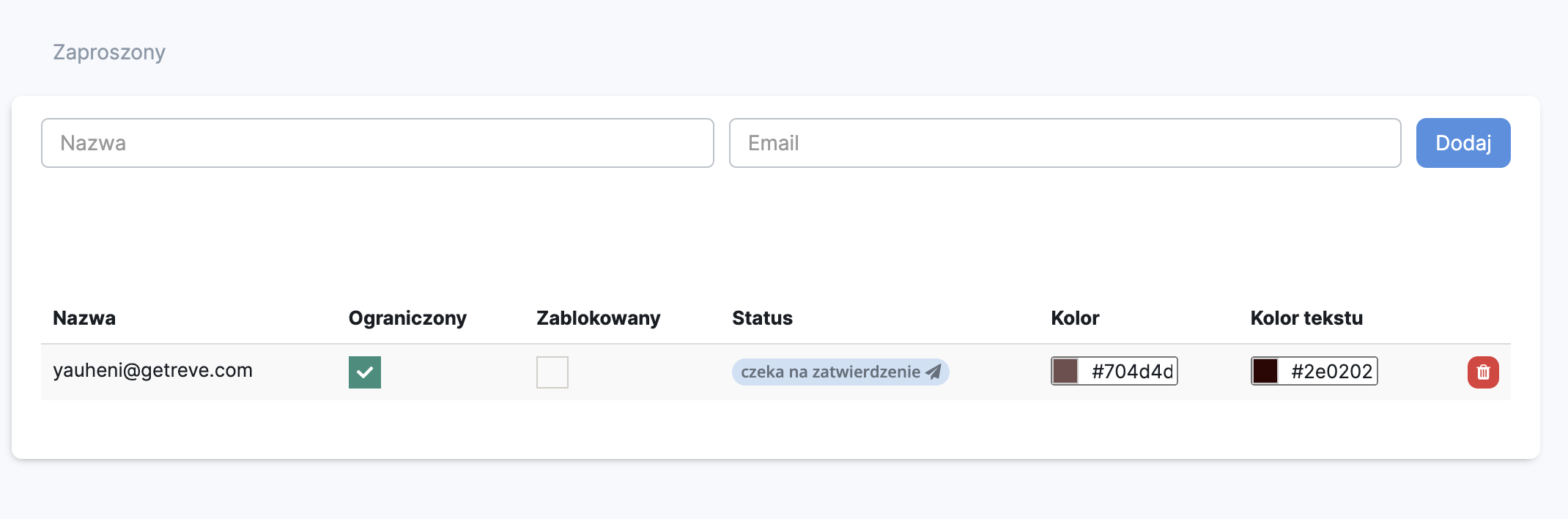Screen dimensions: 1568x519
Task: Click into the #2e0202 hex value field
Action: click(x=1331, y=372)
